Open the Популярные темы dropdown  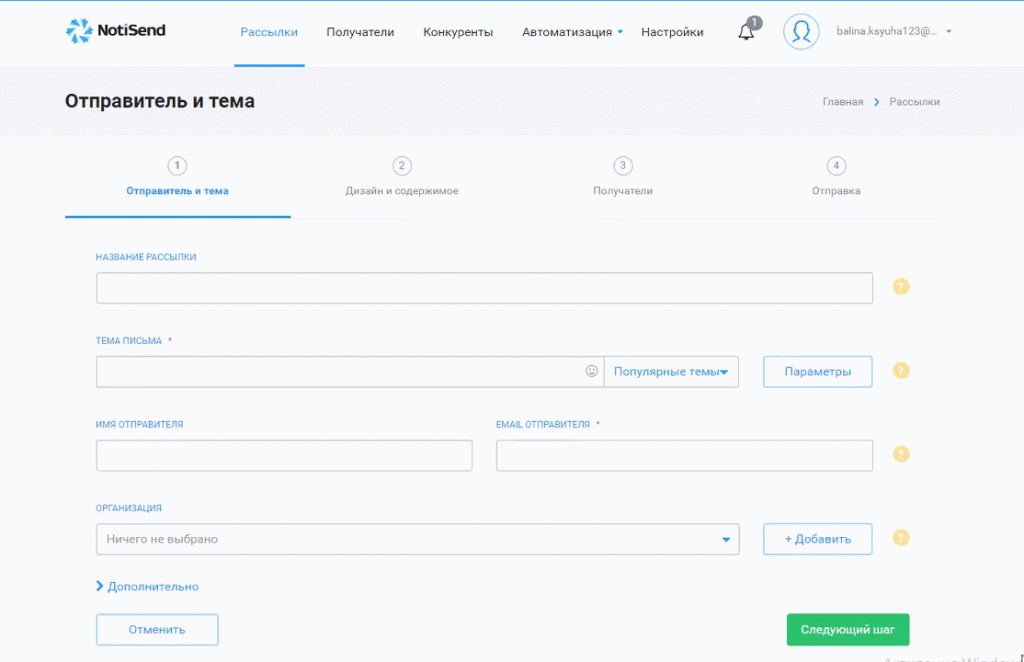click(671, 371)
